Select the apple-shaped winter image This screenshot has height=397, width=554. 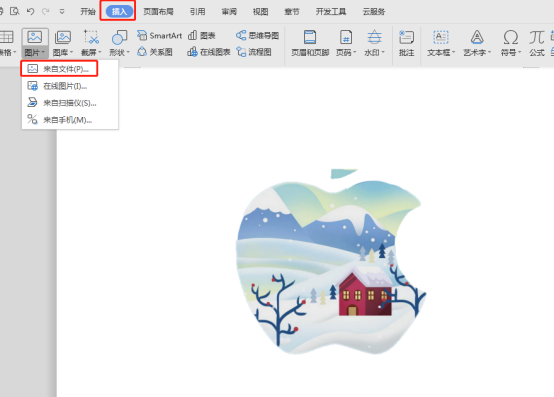click(331, 262)
